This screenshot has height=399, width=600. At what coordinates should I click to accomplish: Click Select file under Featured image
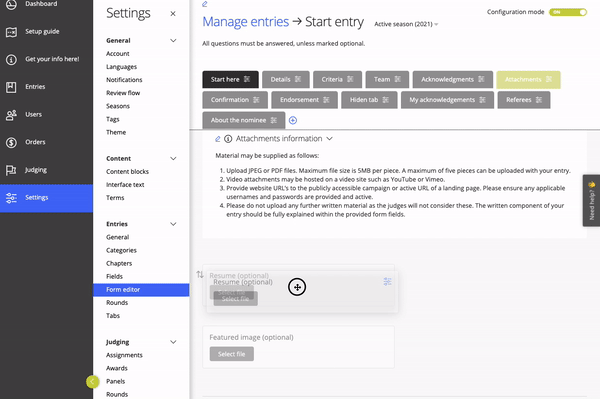232,354
